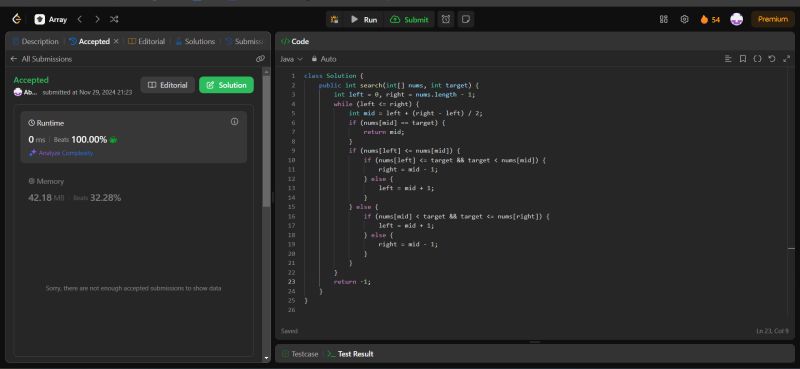Open the layout manager icon
Viewport: 800px width, 369px height.
pos(664,19)
